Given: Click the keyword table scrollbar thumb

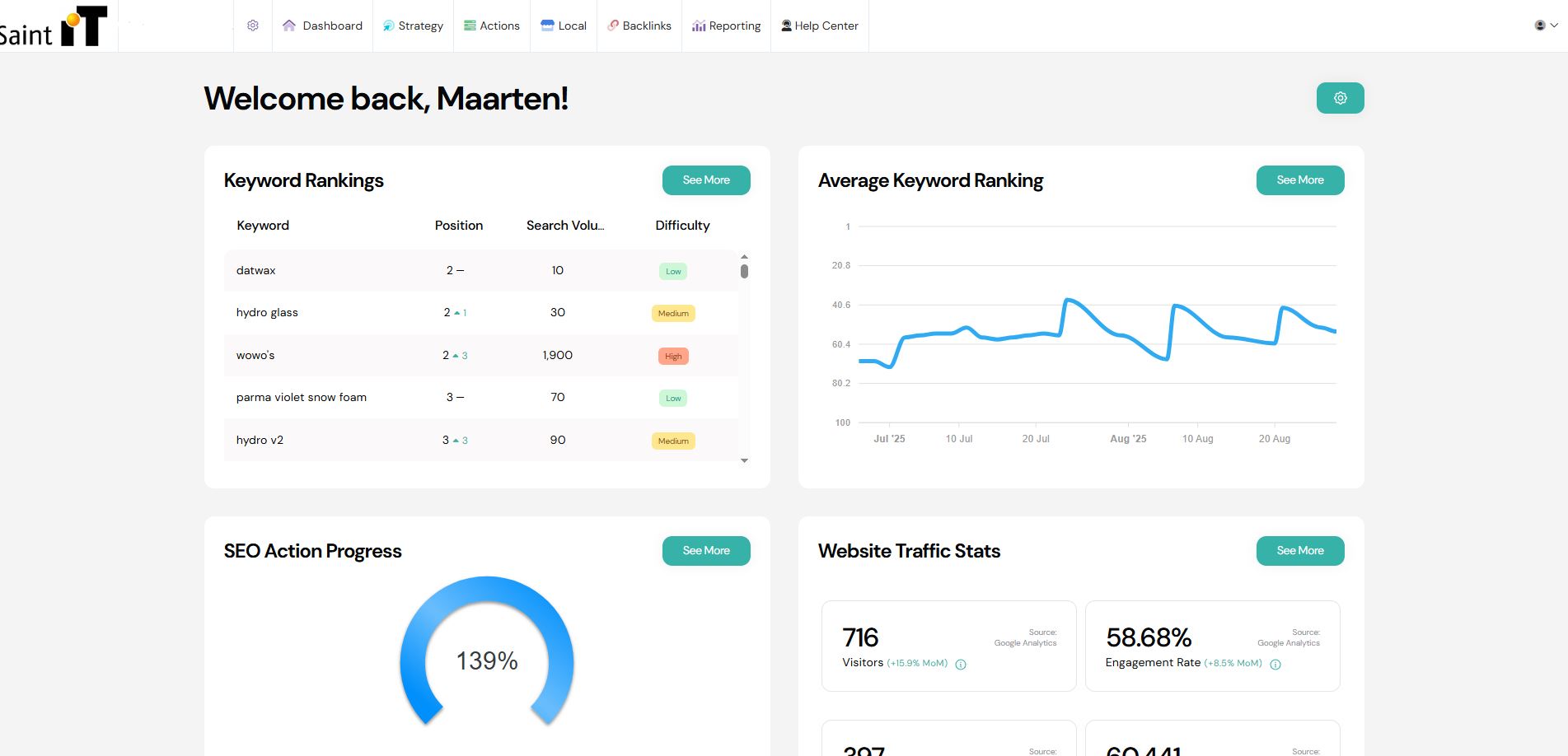Looking at the screenshot, I should coord(744,271).
